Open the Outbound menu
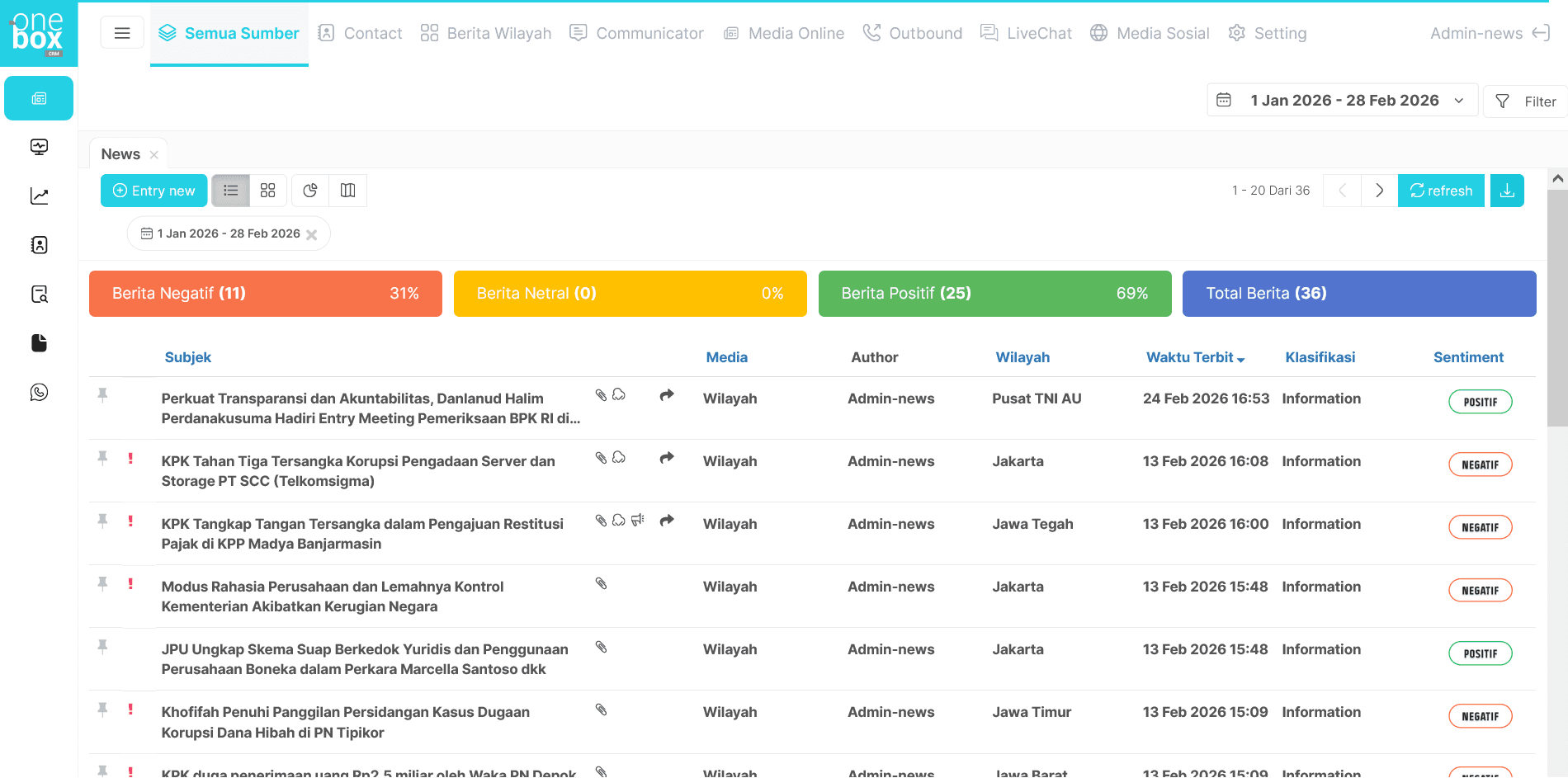Image resolution: width=1568 pixels, height=778 pixels. [x=913, y=33]
